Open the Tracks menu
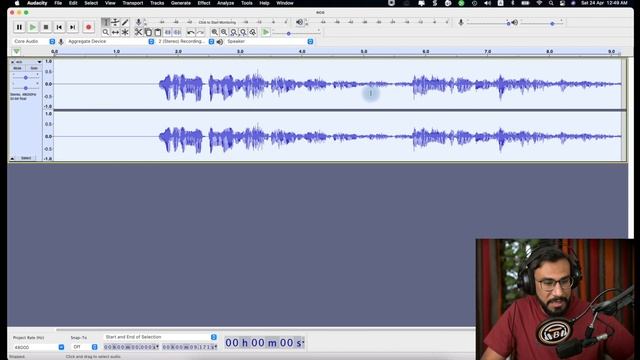The image size is (640, 360). pyautogui.click(x=157, y=3)
